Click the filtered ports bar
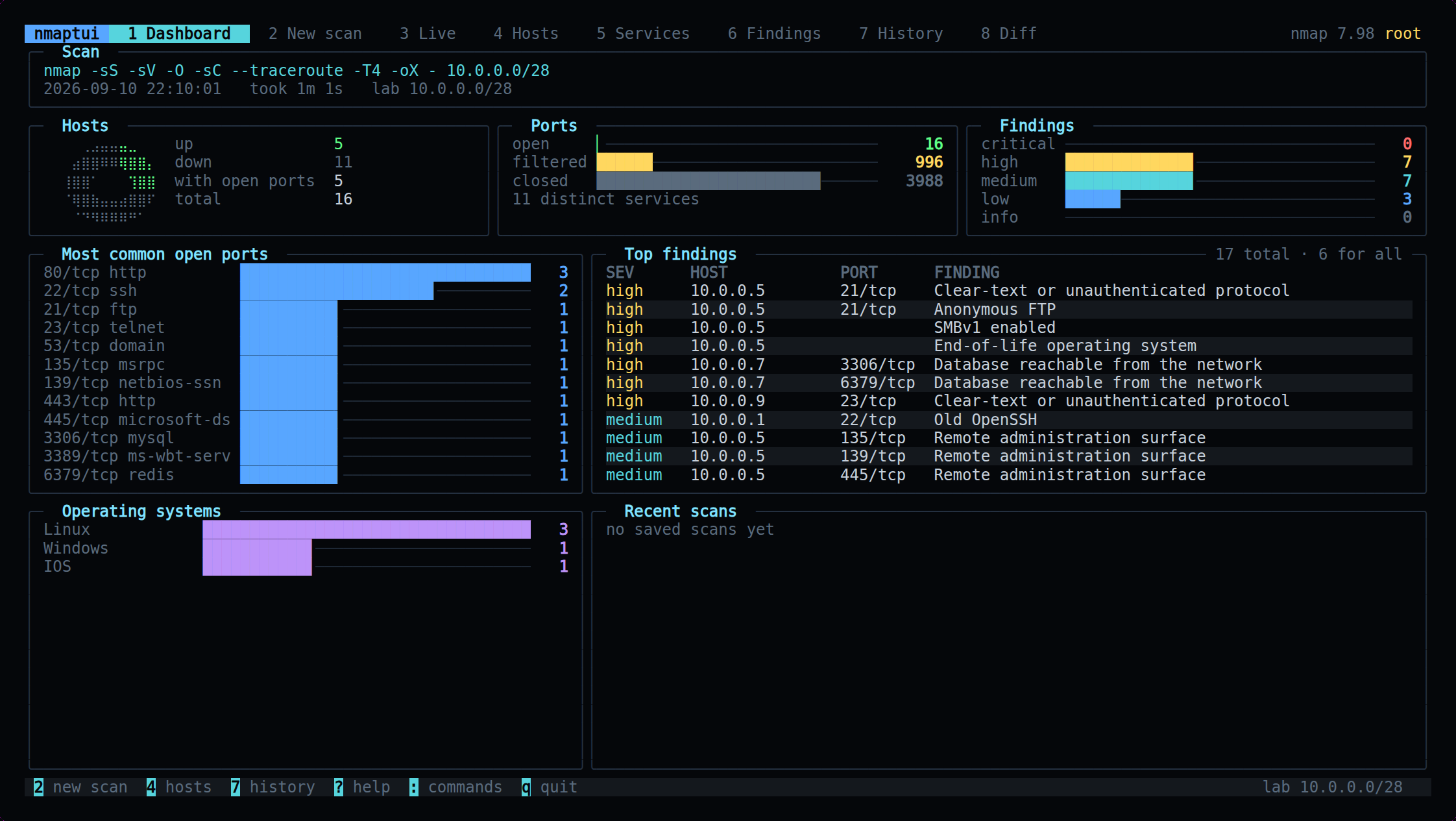The width and height of the screenshot is (1456, 821). pyautogui.click(x=624, y=162)
